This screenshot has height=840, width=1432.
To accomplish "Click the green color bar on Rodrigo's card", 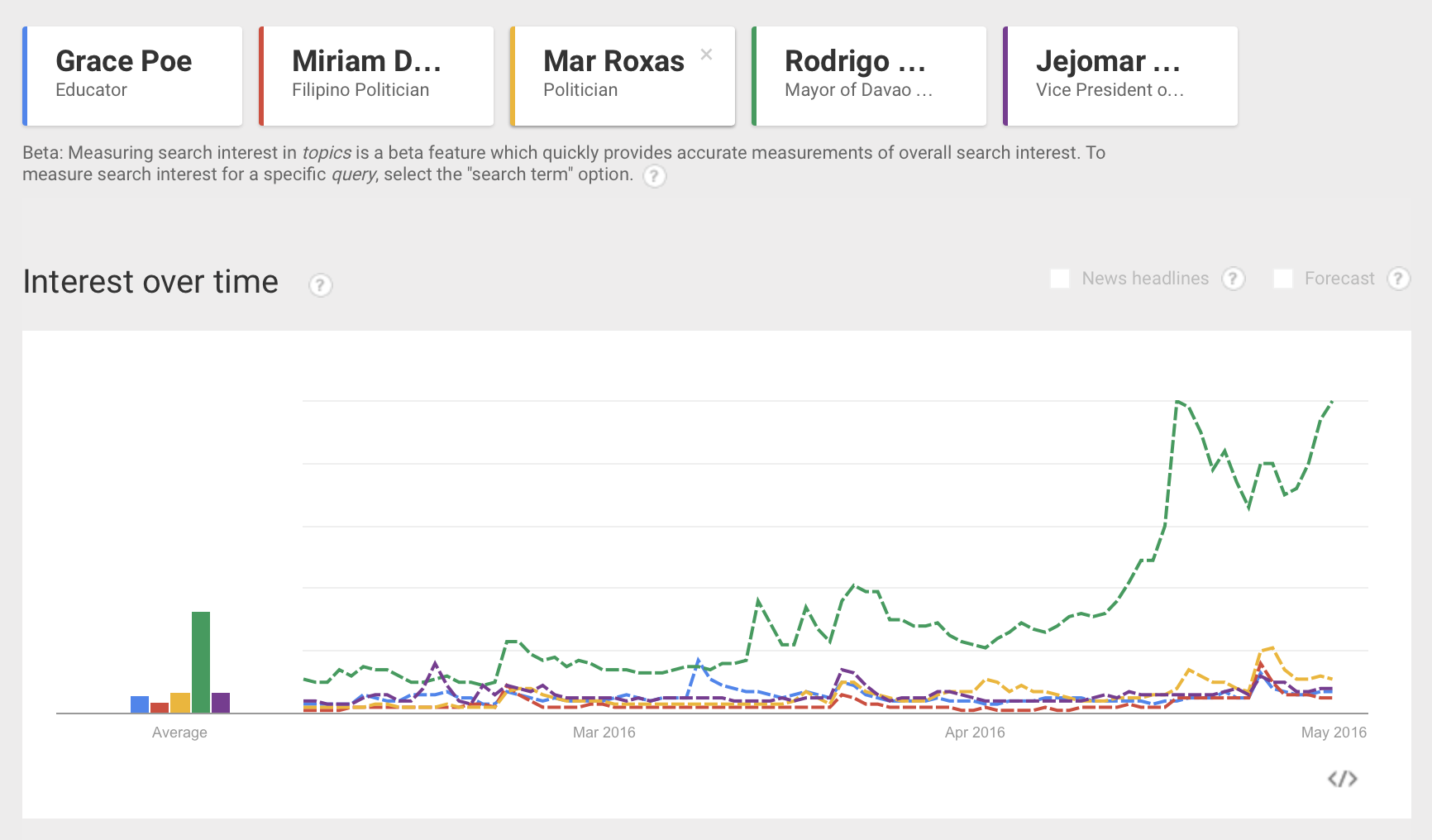I will tap(755, 75).
